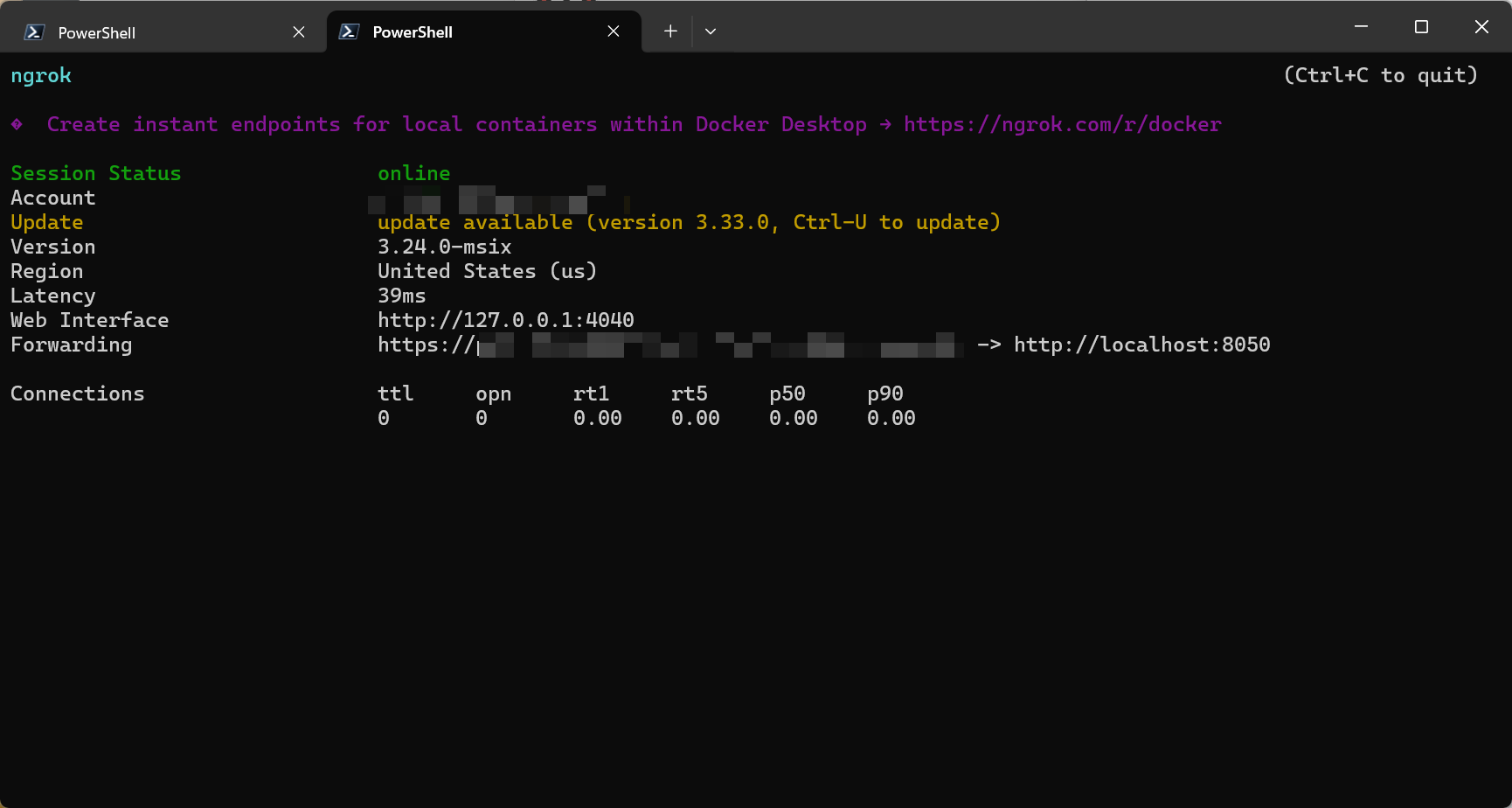Select the update available notice text

click(688, 222)
